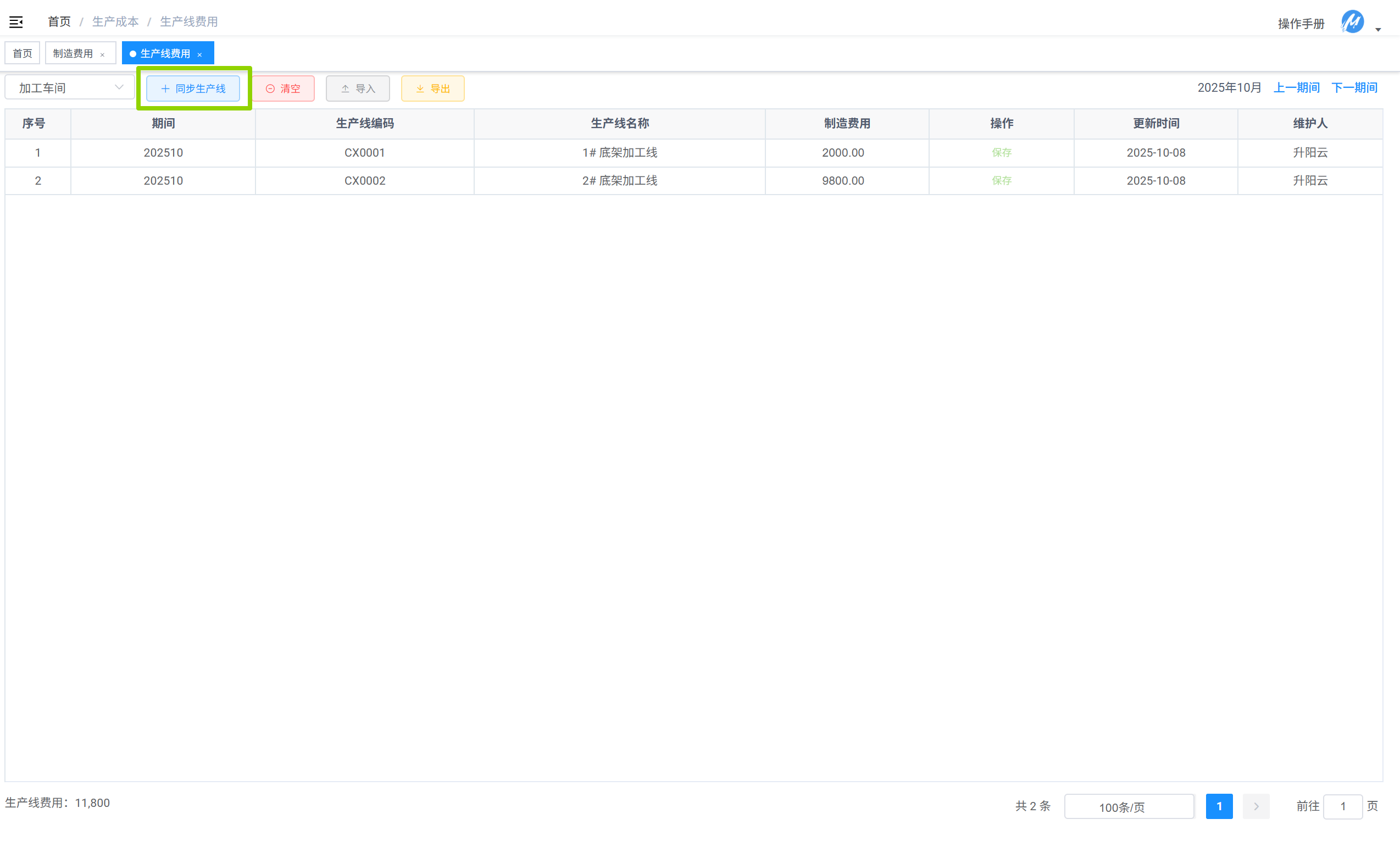Click the 导出 download button
Image resolution: width=1400 pixels, height=841 pixels.
[432, 88]
